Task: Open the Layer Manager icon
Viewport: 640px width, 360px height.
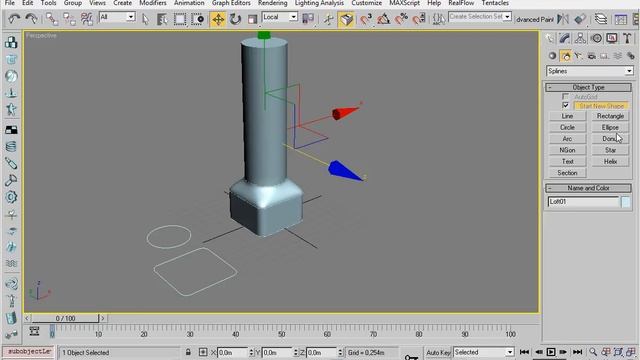Action: coord(600,19)
